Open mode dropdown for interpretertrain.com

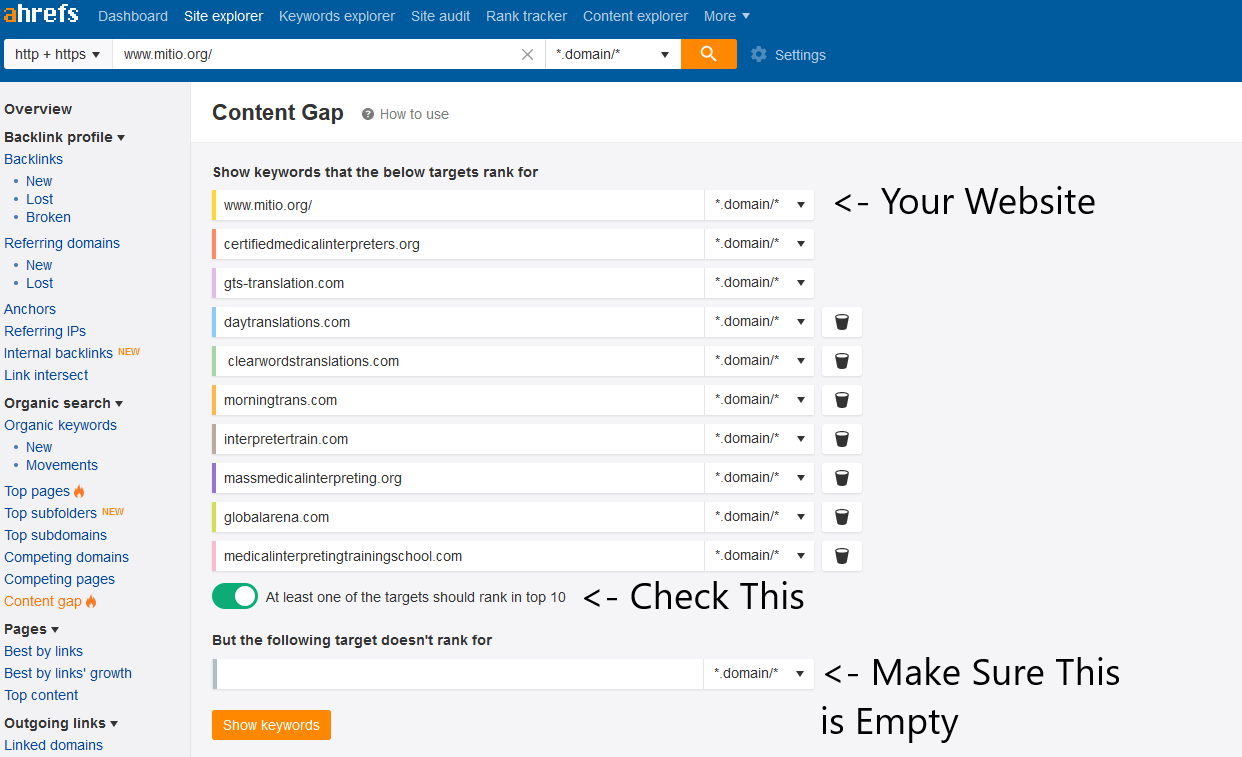[759, 439]
